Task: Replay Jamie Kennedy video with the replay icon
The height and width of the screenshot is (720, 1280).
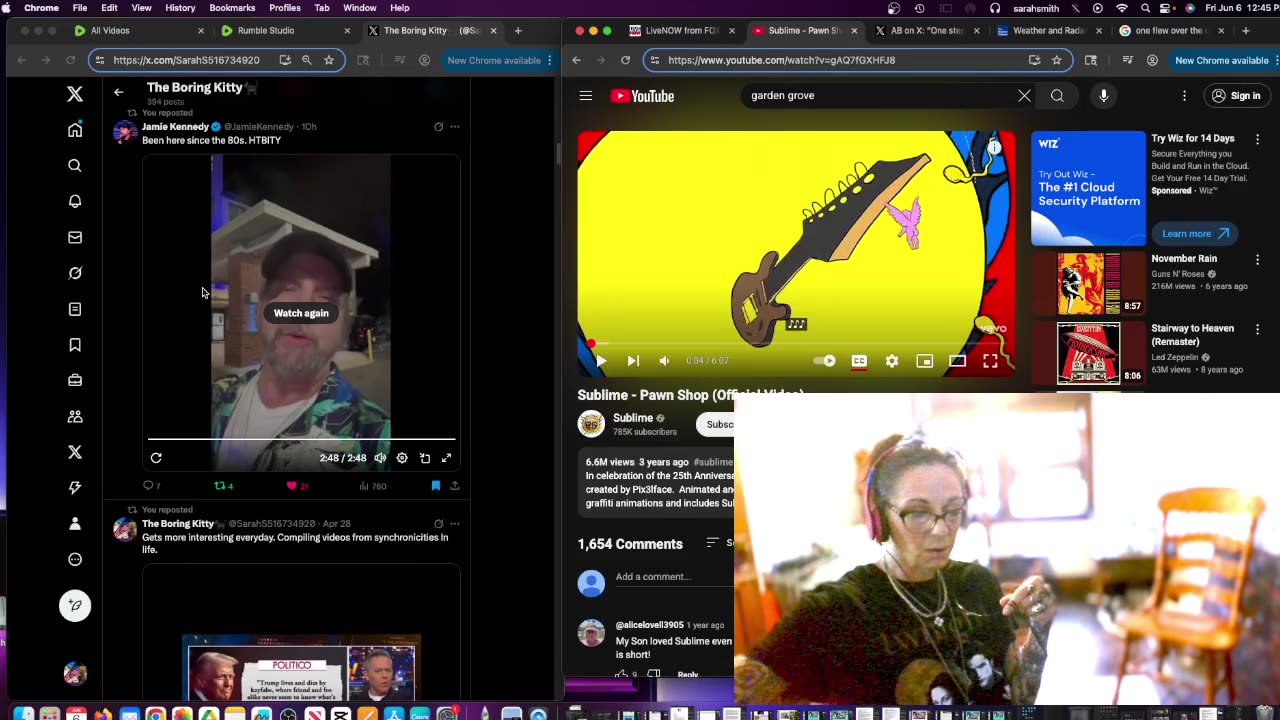Action: tap(156, 458)
